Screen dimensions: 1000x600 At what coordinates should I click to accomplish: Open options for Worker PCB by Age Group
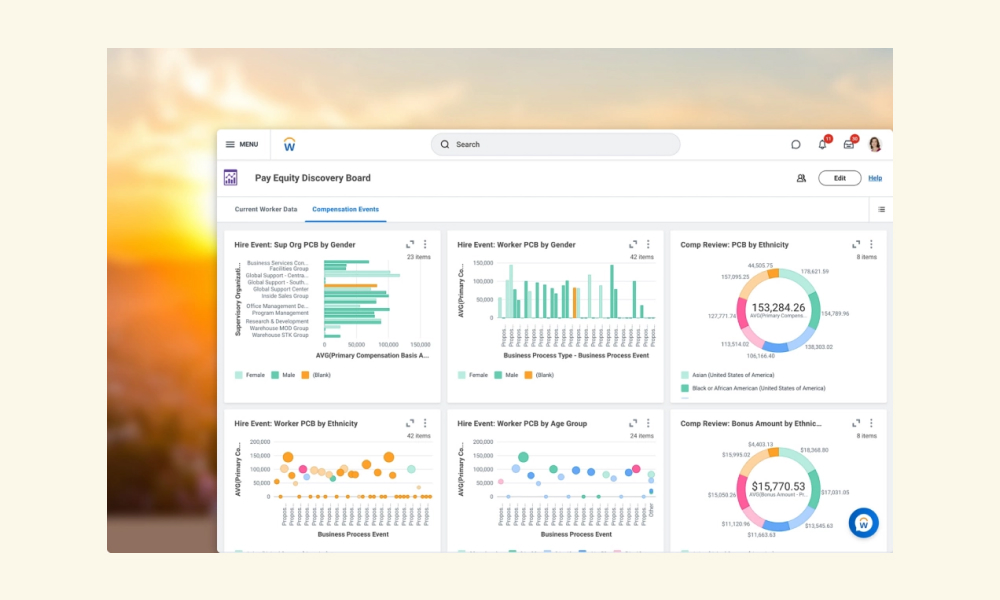649,423
